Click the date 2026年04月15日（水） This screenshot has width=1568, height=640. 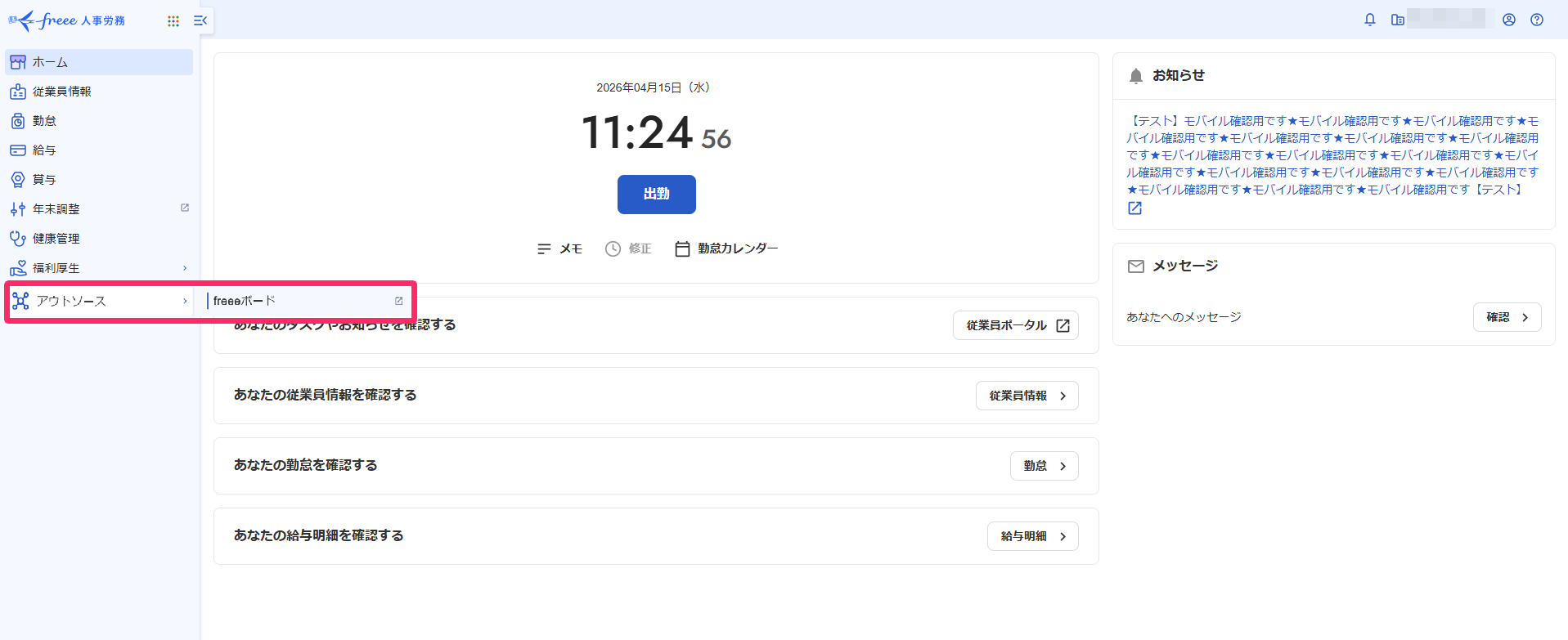(x=656, y=87)
